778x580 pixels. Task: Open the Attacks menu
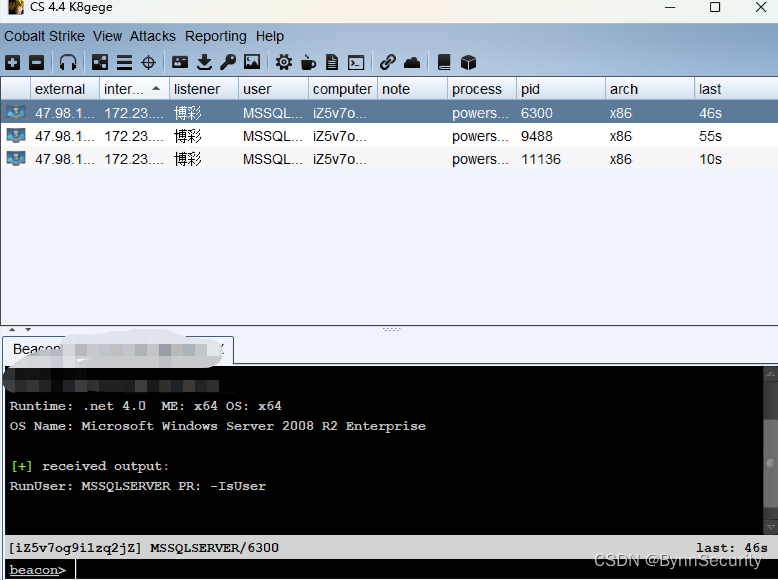tap(153, 36)
